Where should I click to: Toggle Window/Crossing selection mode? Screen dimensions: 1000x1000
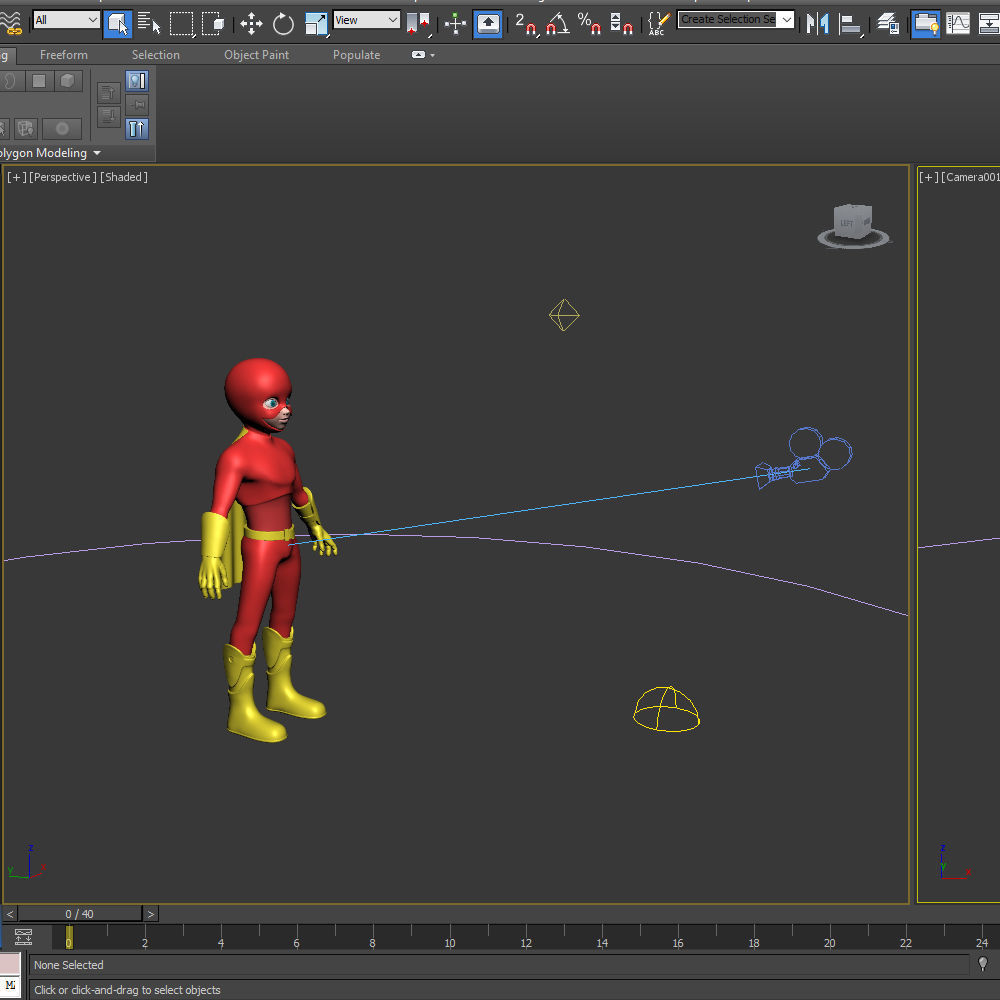(x=213, y=24)
